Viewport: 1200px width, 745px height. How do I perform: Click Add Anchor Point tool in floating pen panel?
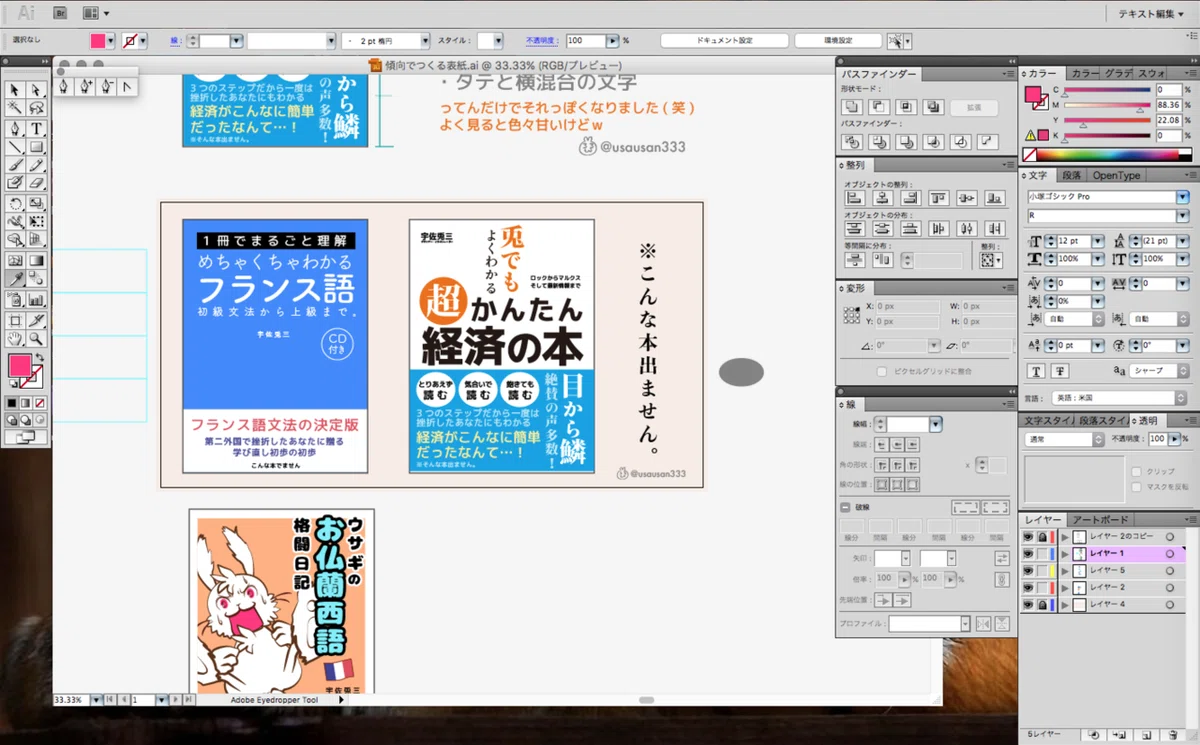tap(85, 86)
